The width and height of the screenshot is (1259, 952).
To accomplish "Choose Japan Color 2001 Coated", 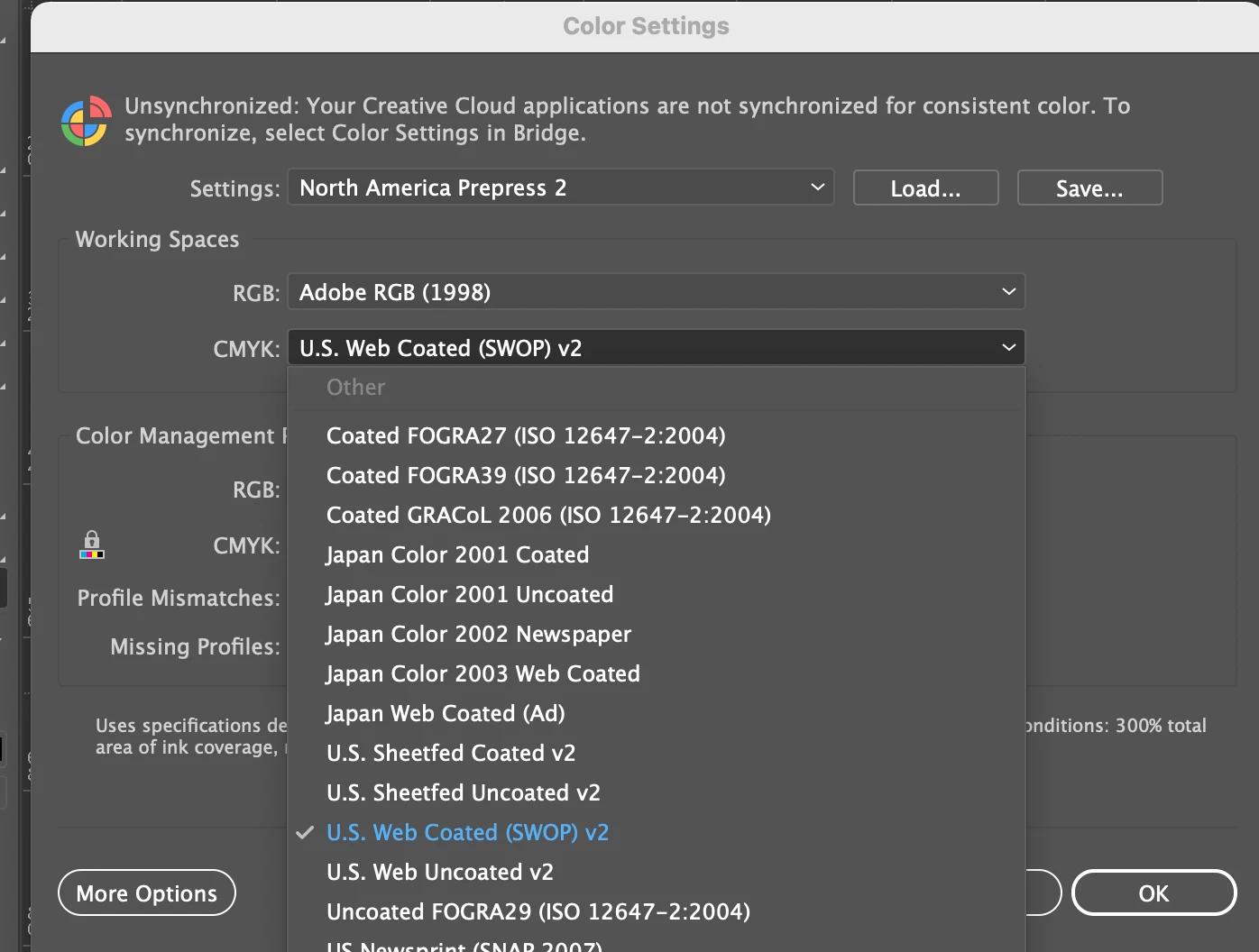I will click(x=657, y=554).
